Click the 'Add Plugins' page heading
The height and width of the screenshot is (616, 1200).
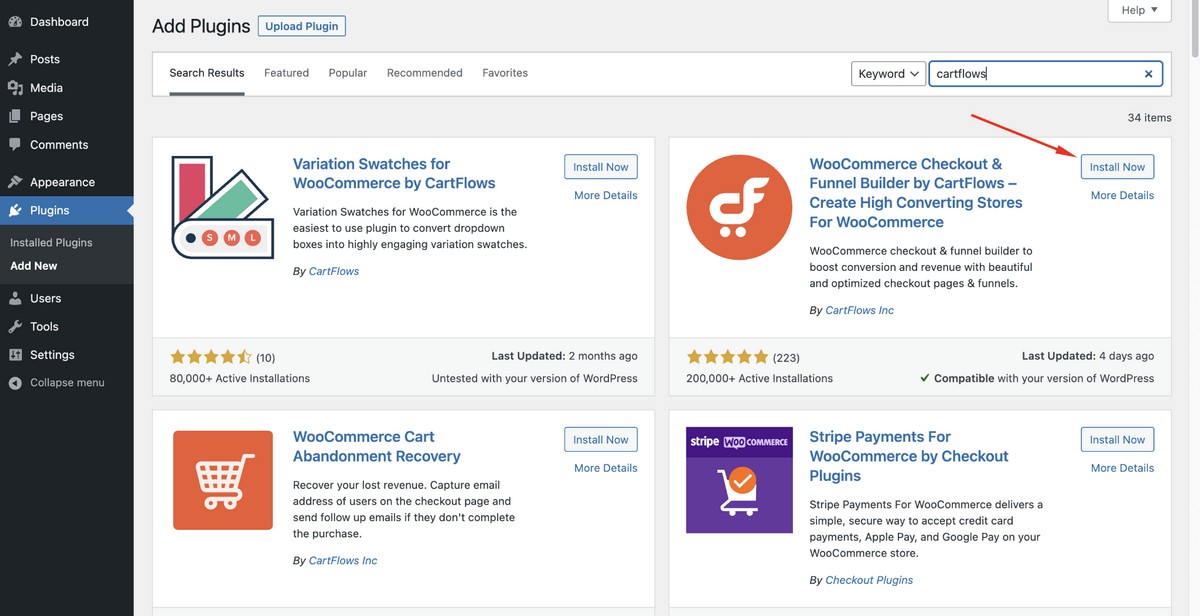[x=201, y=26]
